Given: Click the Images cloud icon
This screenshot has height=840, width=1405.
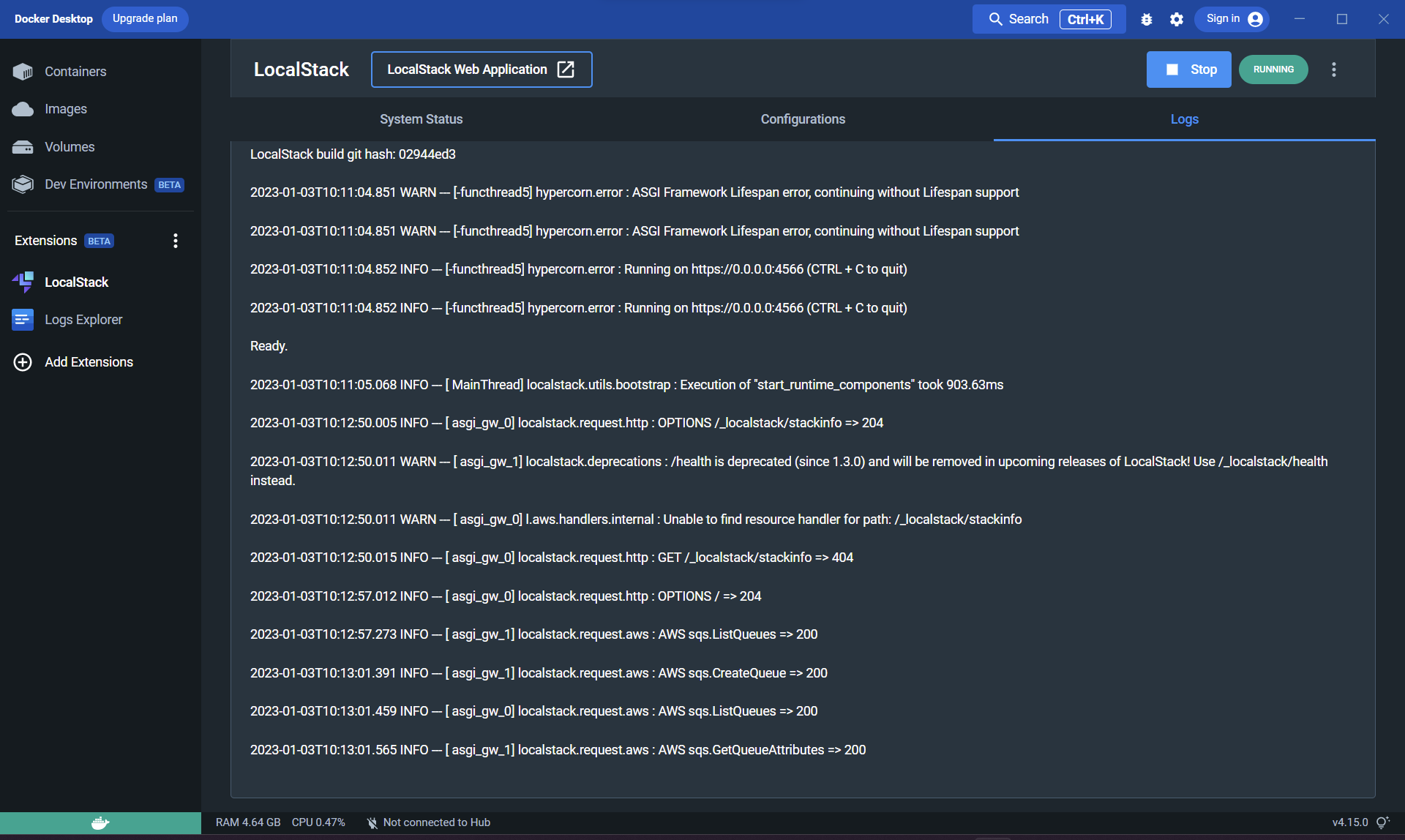Looking at the screenshot, I should click(x=23, y=109).
